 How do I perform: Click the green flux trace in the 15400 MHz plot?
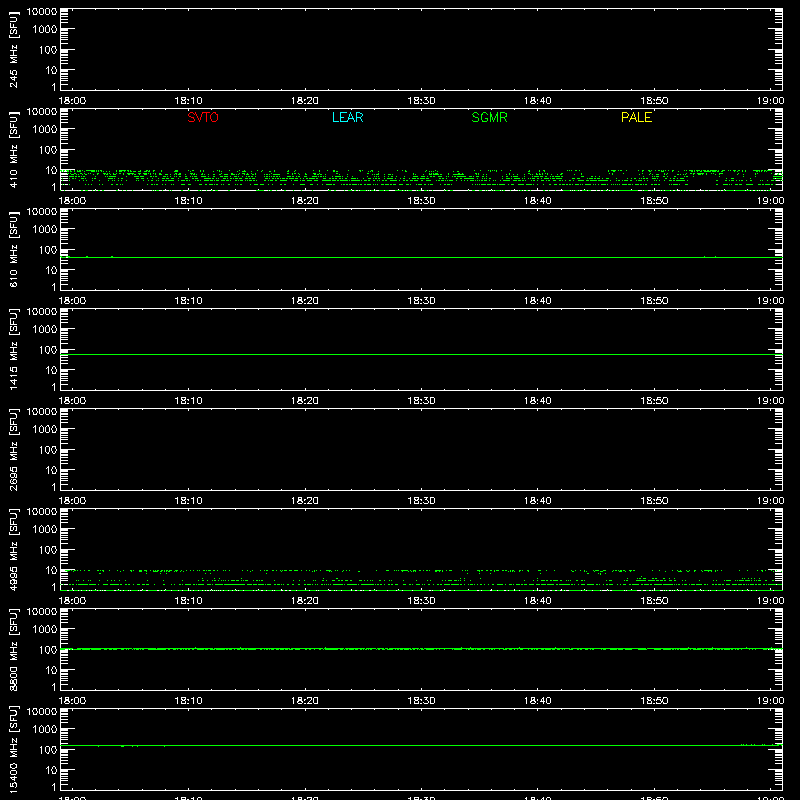(421, 745)
